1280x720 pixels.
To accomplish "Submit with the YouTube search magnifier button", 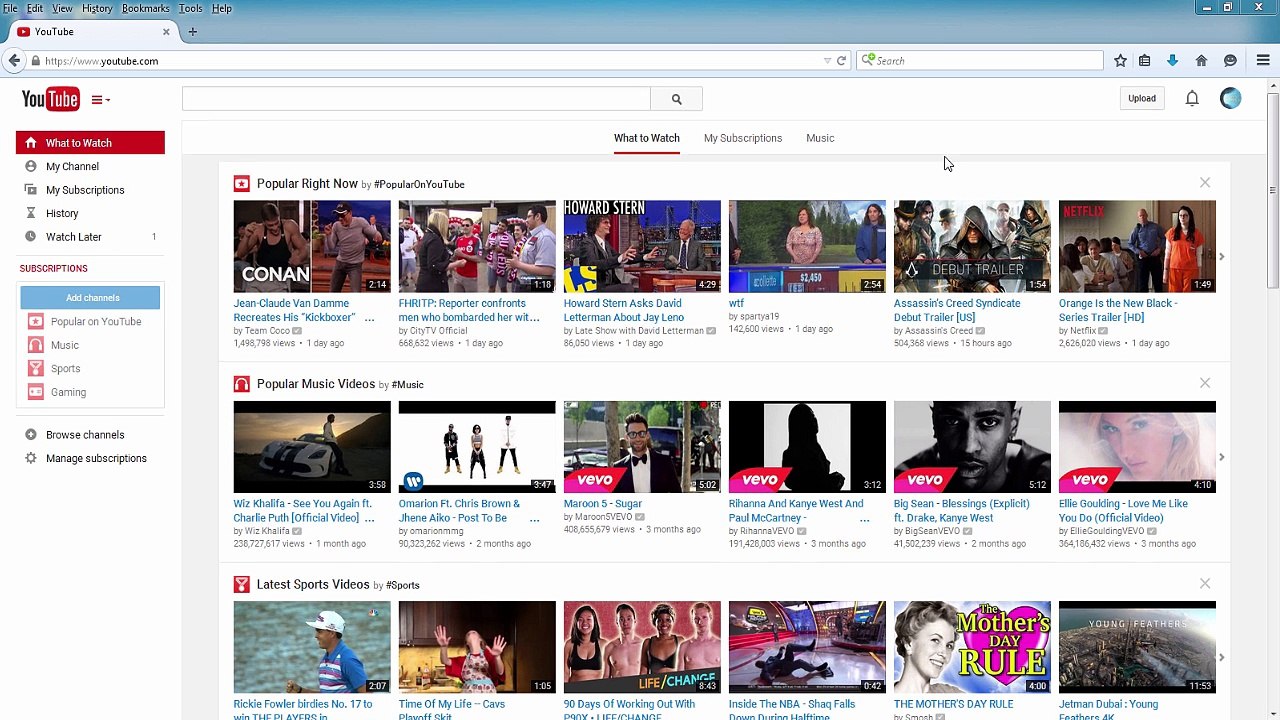I will pos(676,99).
